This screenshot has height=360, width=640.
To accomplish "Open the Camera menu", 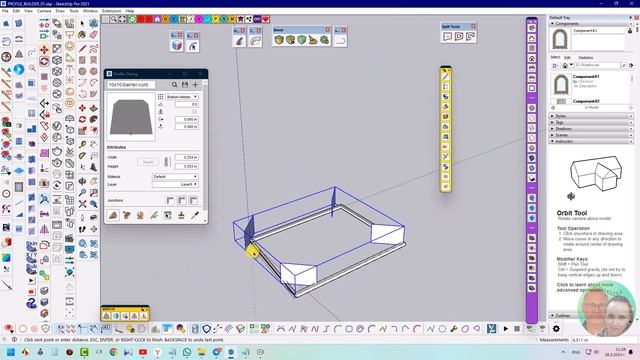I will [x=44, y=11].
